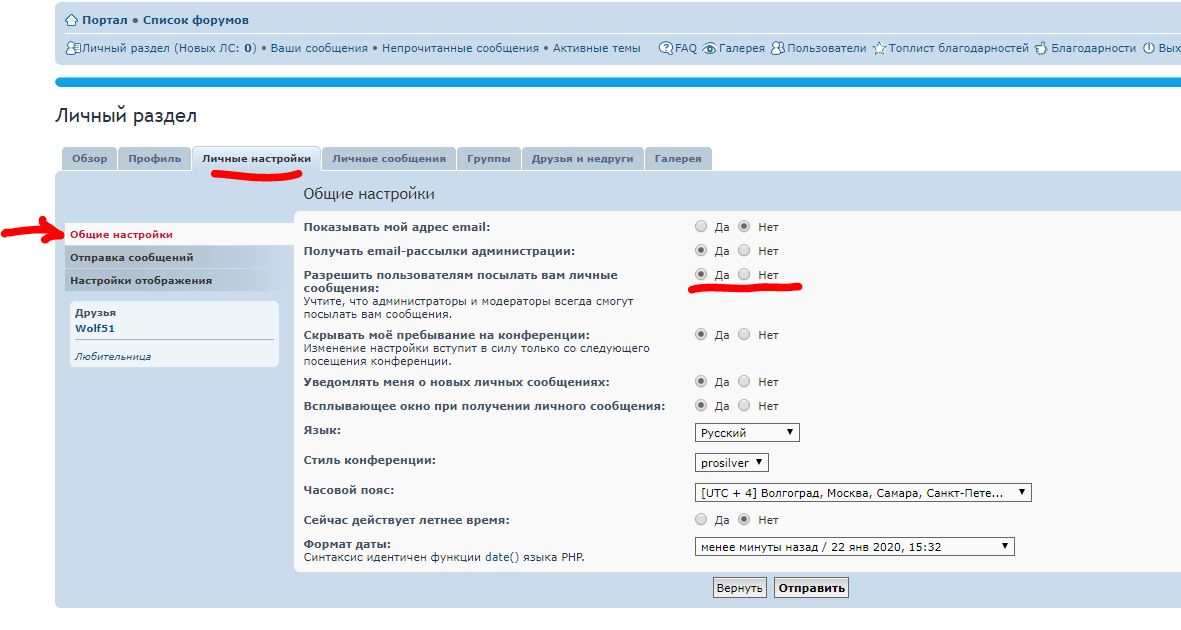This screenshot has width=1181, height=630.
Task: Switch to the Личные сообщения tab
Action: click(x=388, y=159)
